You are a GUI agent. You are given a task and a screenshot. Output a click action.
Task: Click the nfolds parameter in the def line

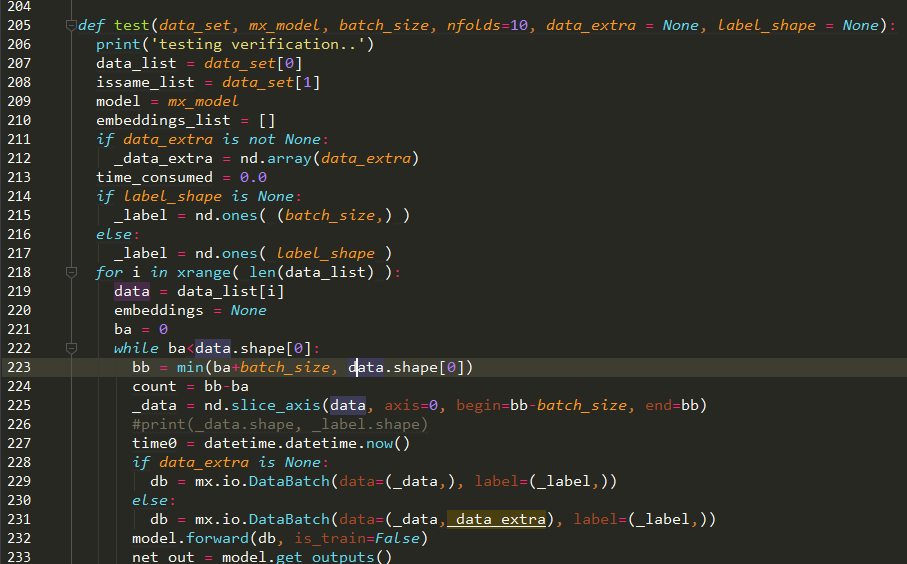473,25
